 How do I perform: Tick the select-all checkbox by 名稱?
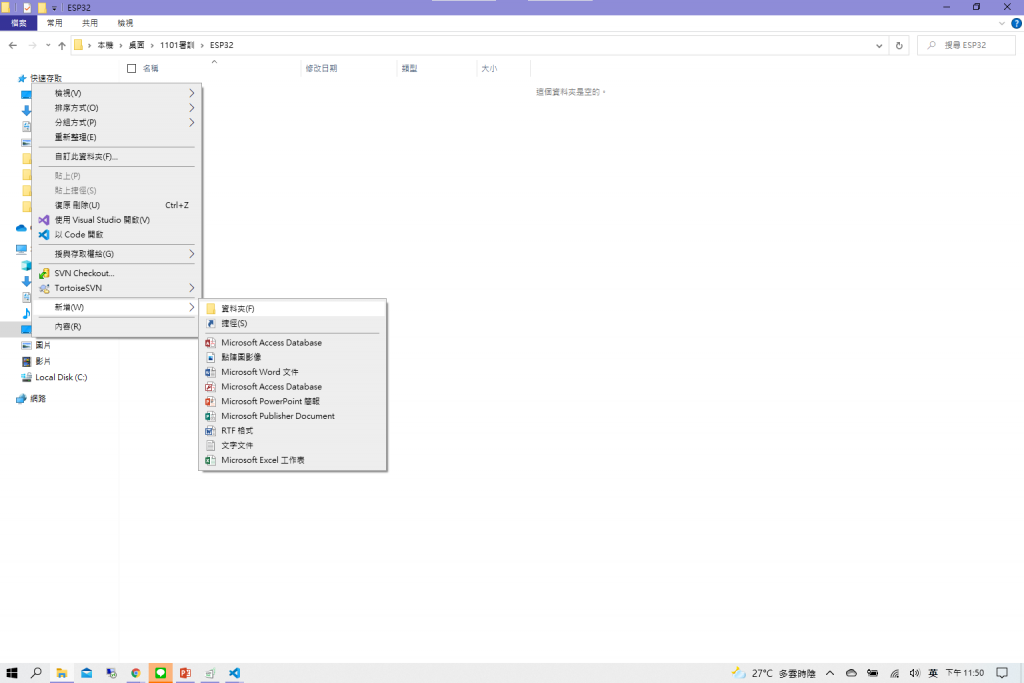coord(131,68)
